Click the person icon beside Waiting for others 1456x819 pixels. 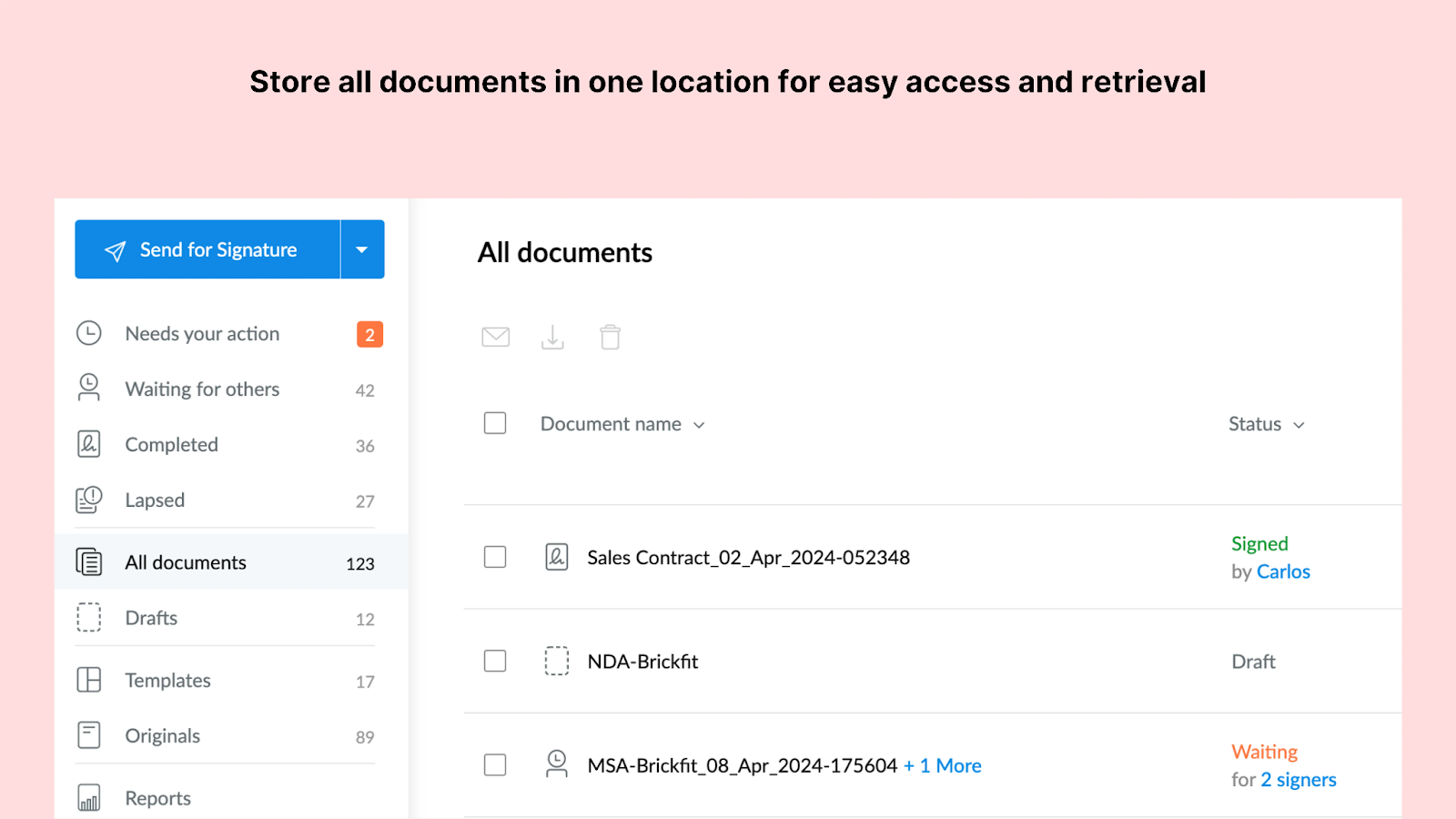click(x=88, y=389)
